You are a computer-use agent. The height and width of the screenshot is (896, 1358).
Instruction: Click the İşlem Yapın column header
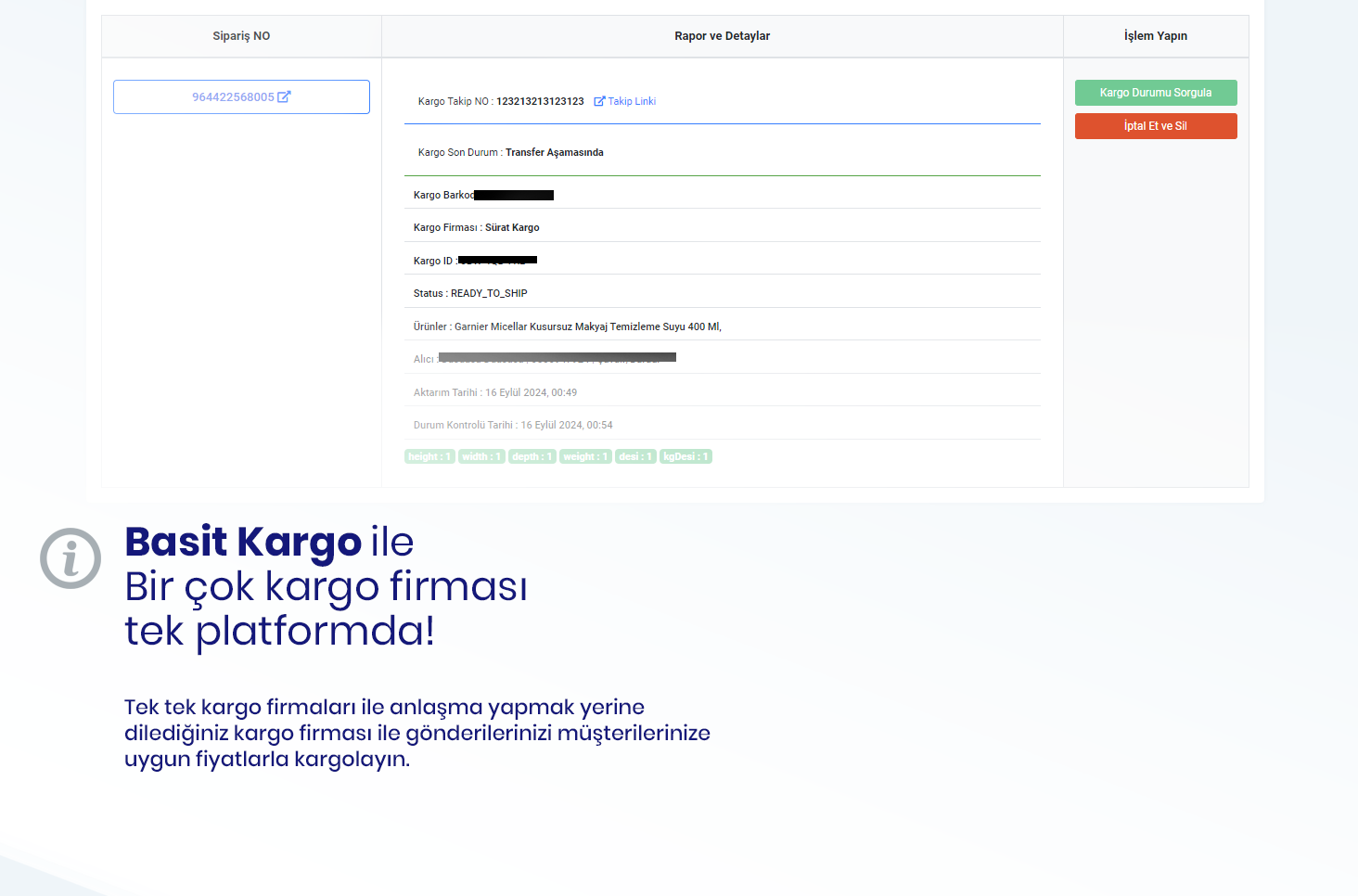[x=1155, y=36]
